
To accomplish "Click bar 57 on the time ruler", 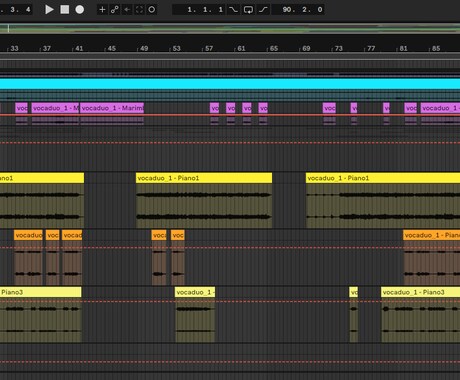I will click(x=209, y=49).
